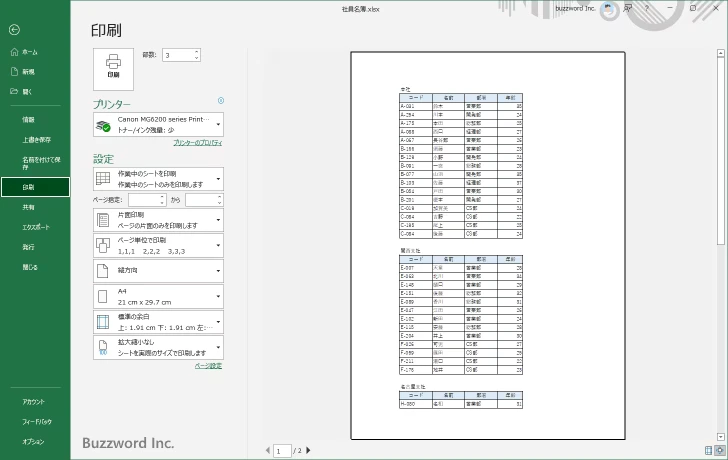Click the zoom to page icon
The height and width of the screenshot is (460, 728).
click(720, 450)
